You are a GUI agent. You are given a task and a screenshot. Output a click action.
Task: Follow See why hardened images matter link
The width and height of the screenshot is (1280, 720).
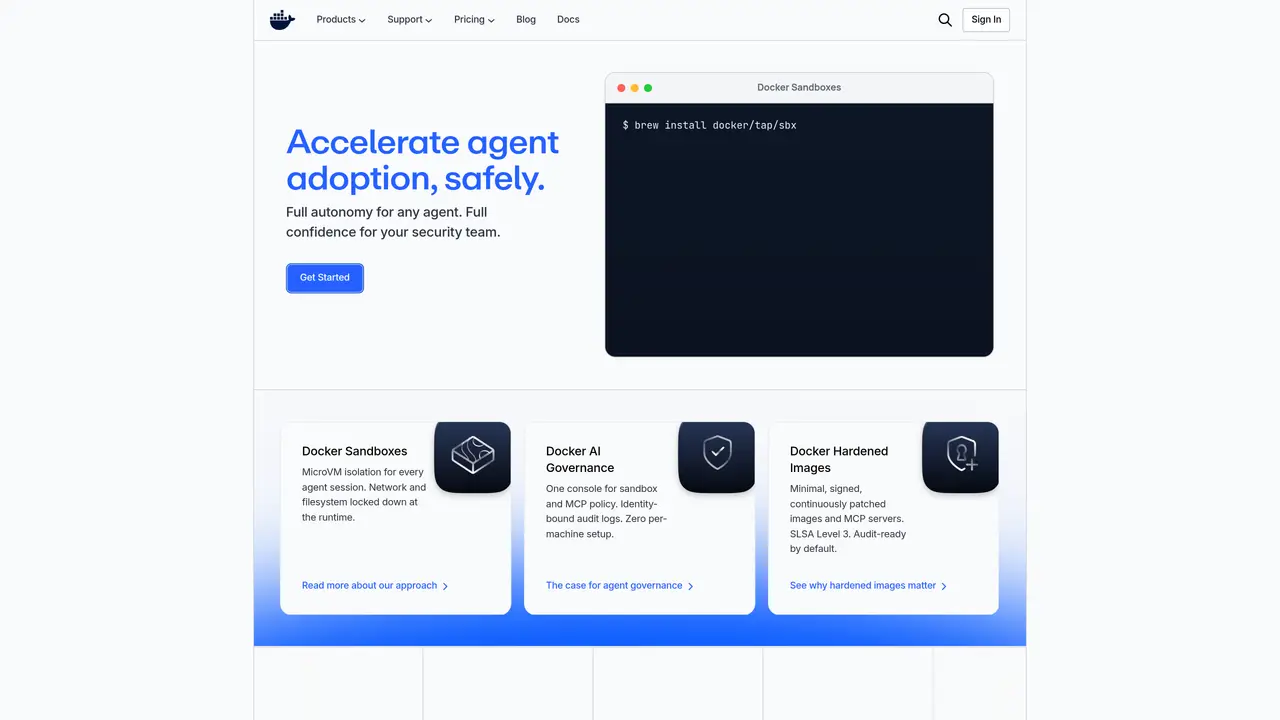(868, 586)
